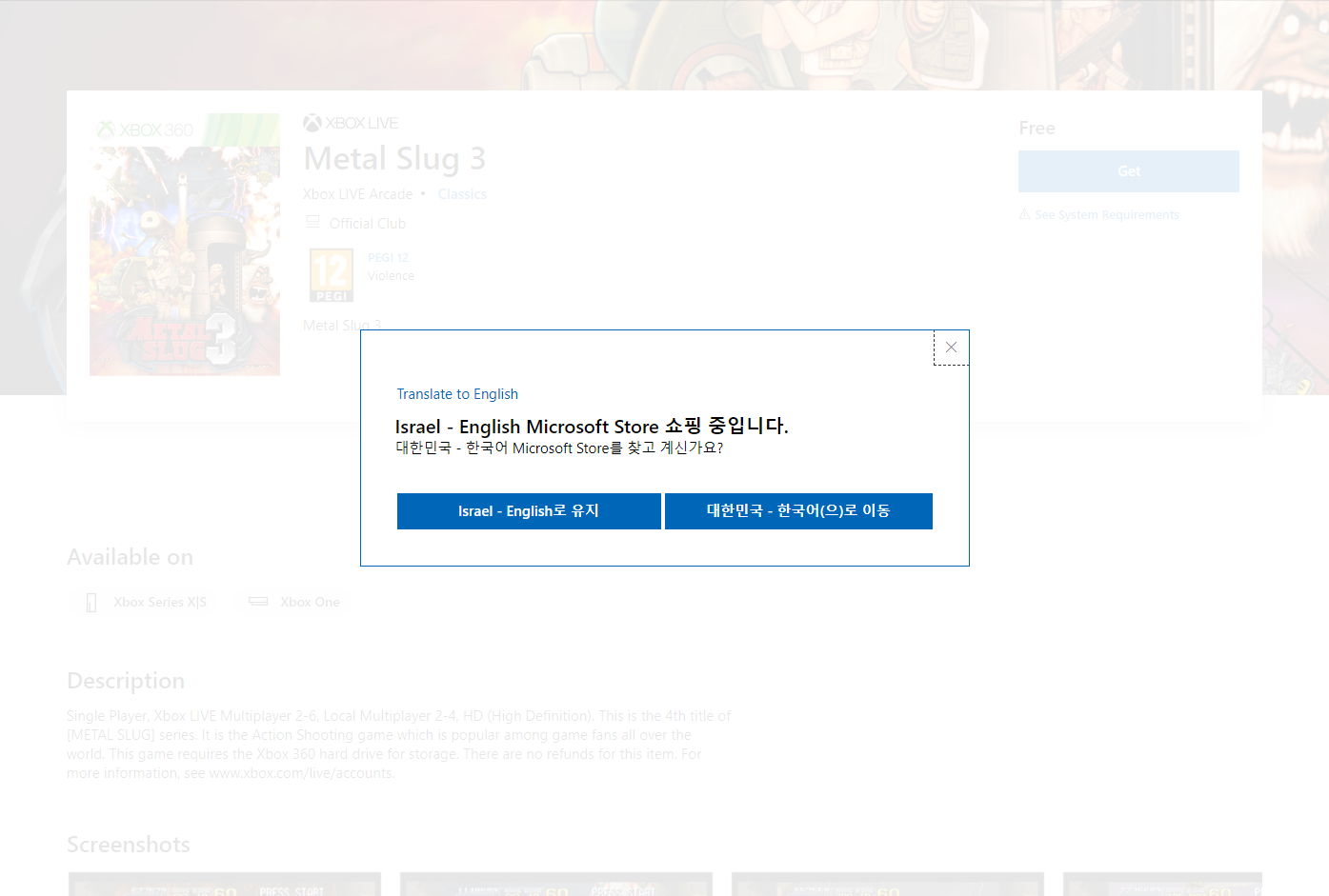Viewport: 1329px width, 896px height.
Task: Open the Official Club link
Action: coord(368,224)
